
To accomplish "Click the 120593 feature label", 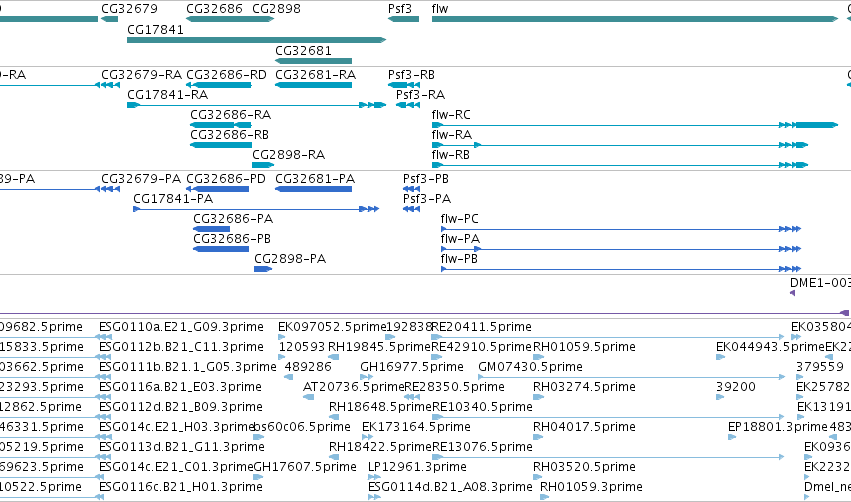I will (302, 347).
